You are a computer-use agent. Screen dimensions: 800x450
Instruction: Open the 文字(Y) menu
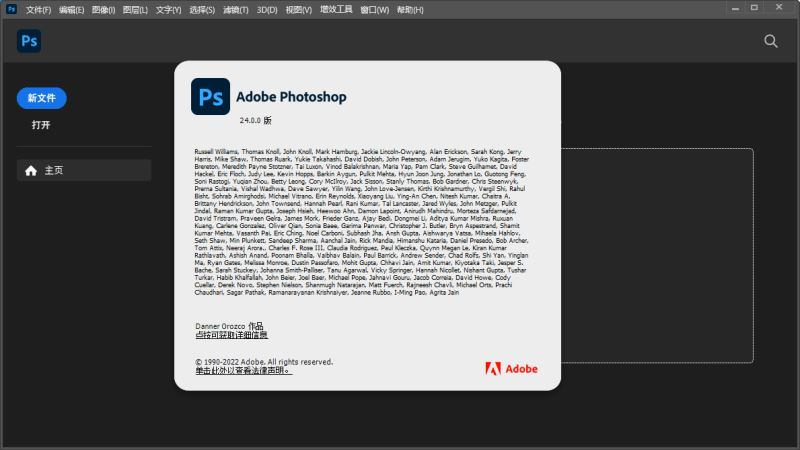pos(168,10)
